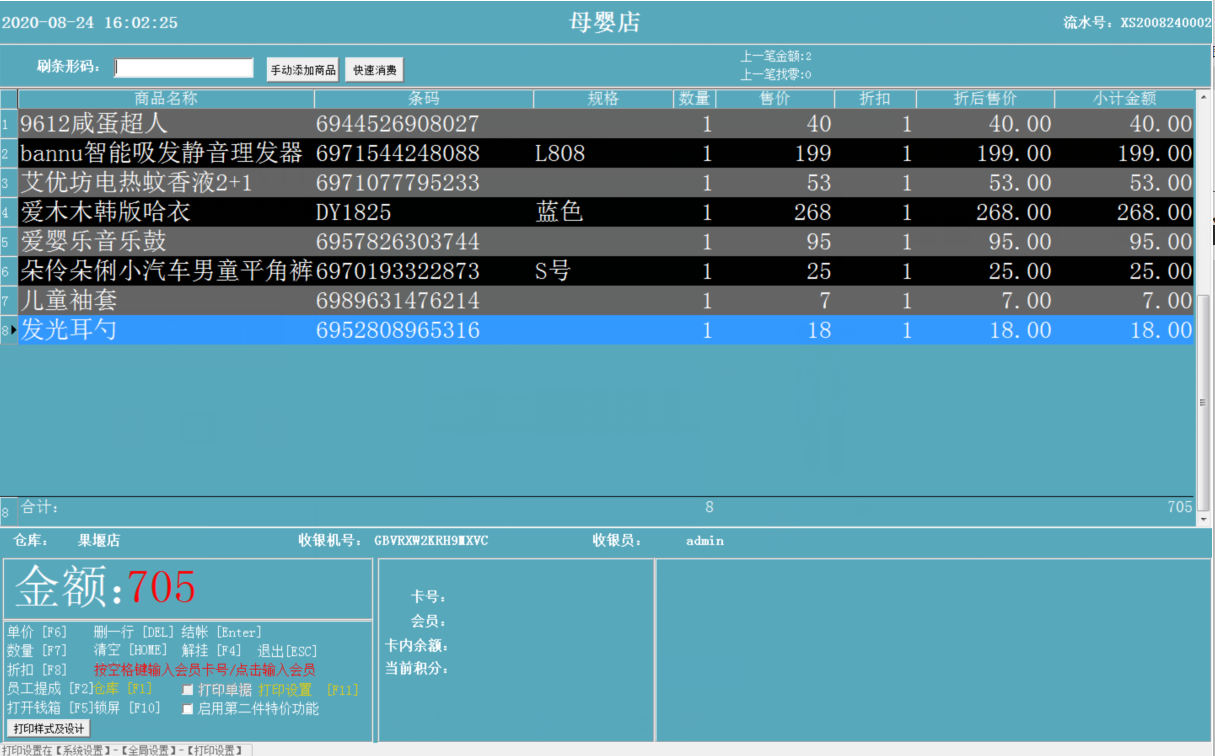
Task: Click red text to enter member card
Action: pyautogui.click(x=205, y=670)
